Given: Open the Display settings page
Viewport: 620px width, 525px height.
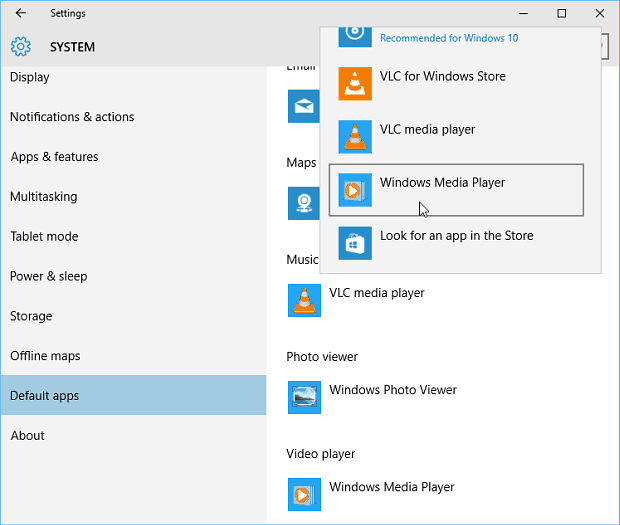Looking at the screenshot, I should [133, 77].
